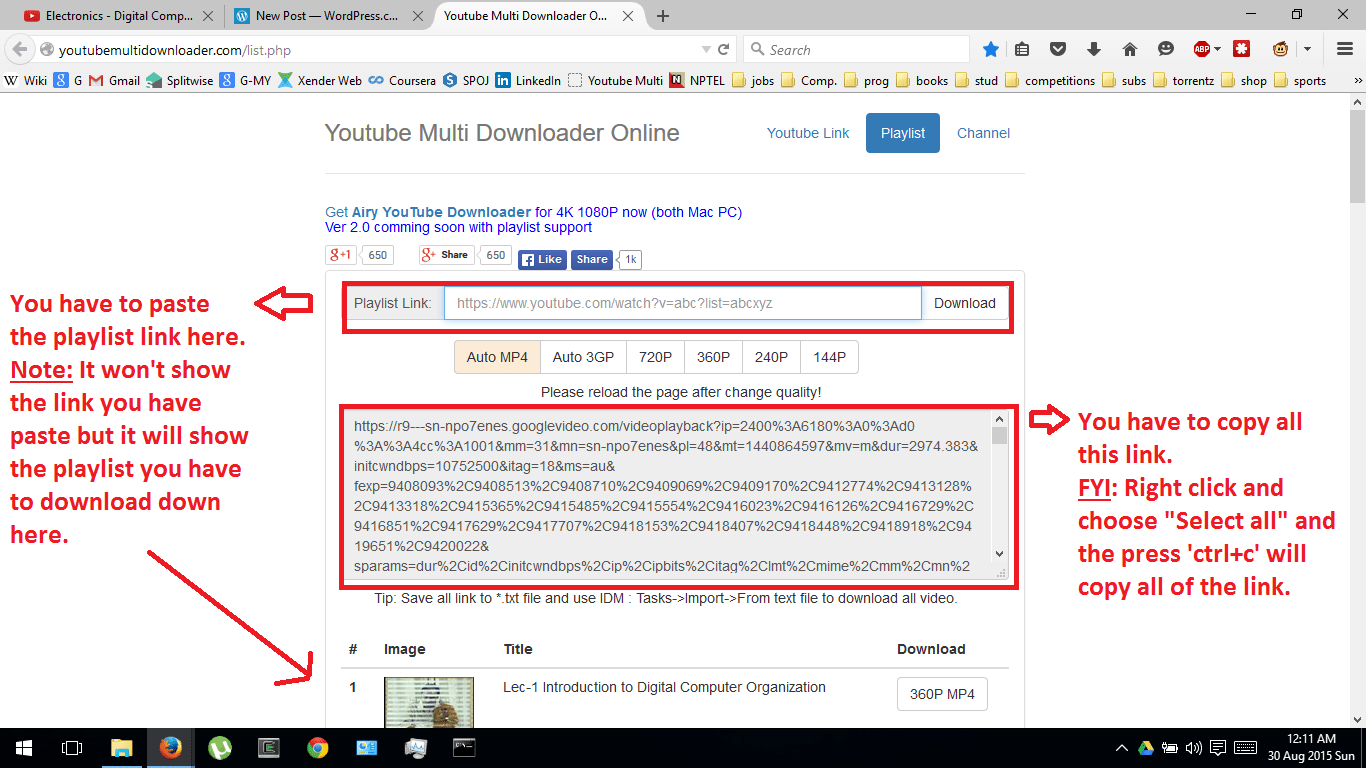Click the Playlist Link input field
1372x772 pixels.
(683, 303)
